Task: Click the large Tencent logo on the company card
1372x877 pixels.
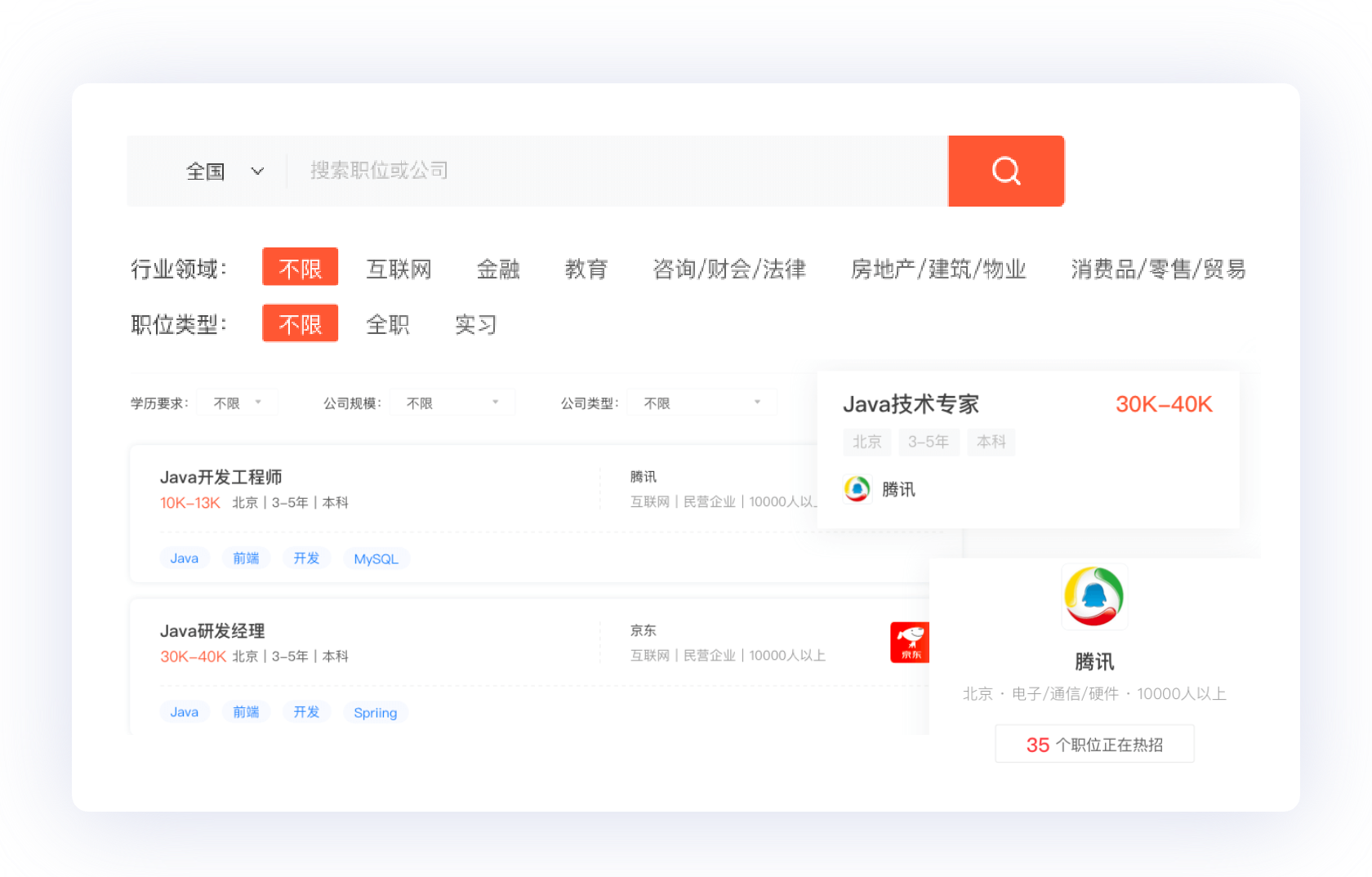Action: coord(1094,596)
